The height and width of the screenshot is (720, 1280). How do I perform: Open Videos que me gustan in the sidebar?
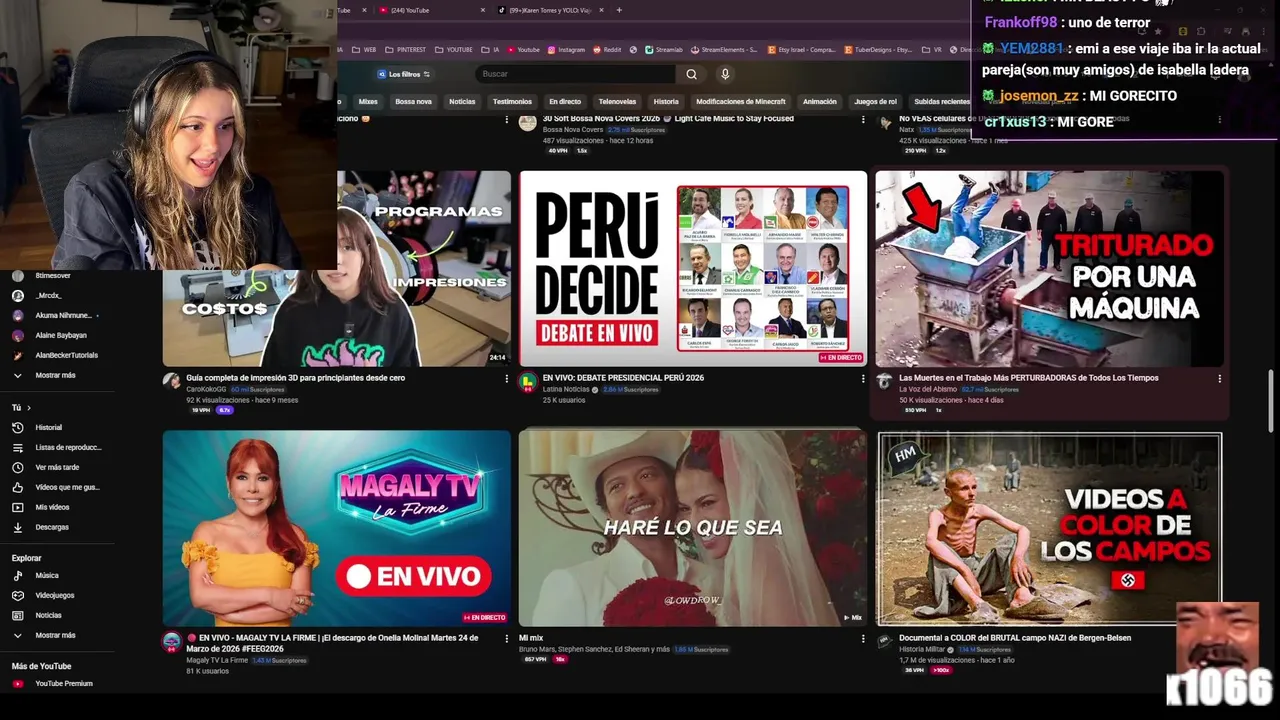click(x=55, y=487)
